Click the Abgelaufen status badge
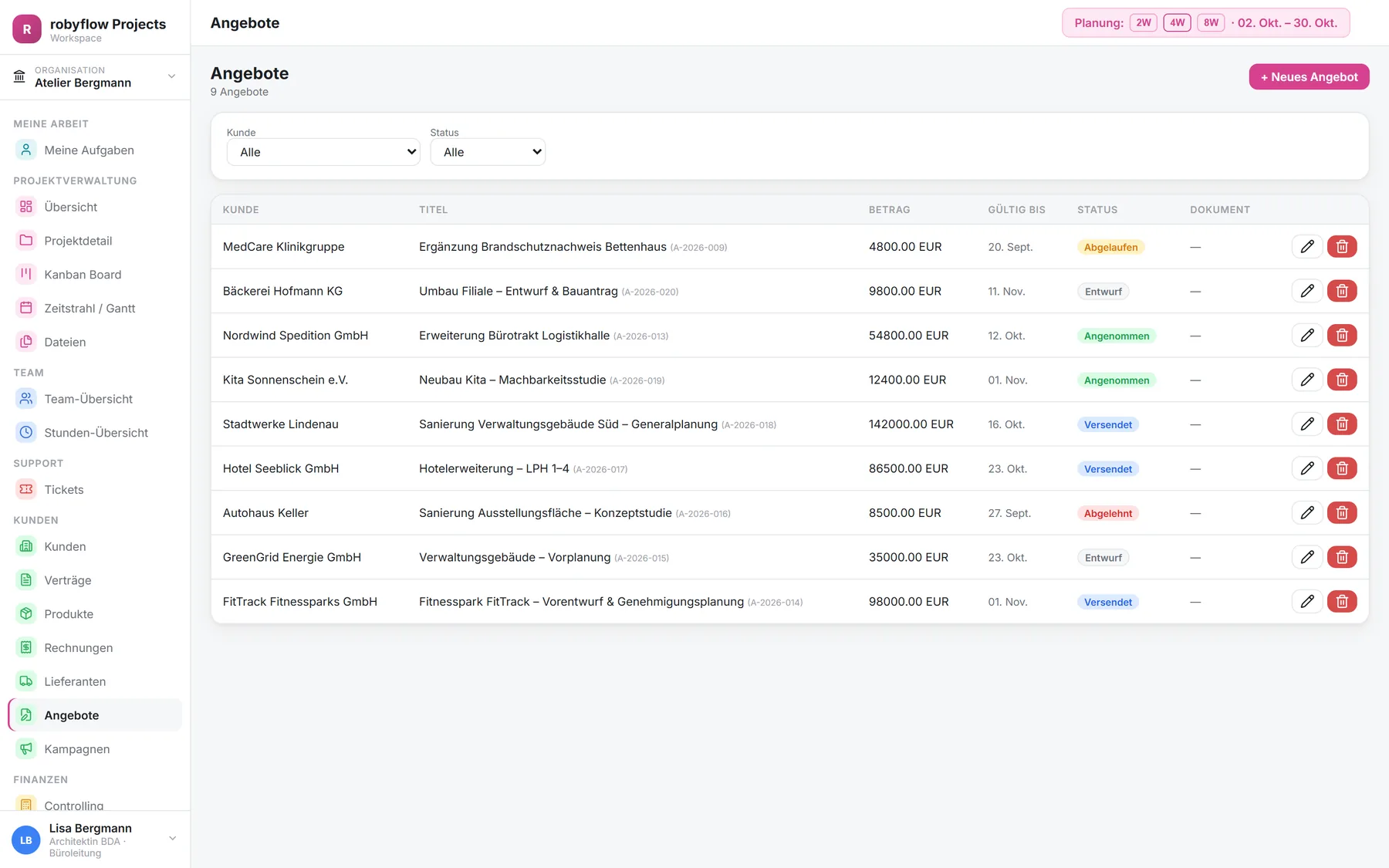 pos(1110,247)
